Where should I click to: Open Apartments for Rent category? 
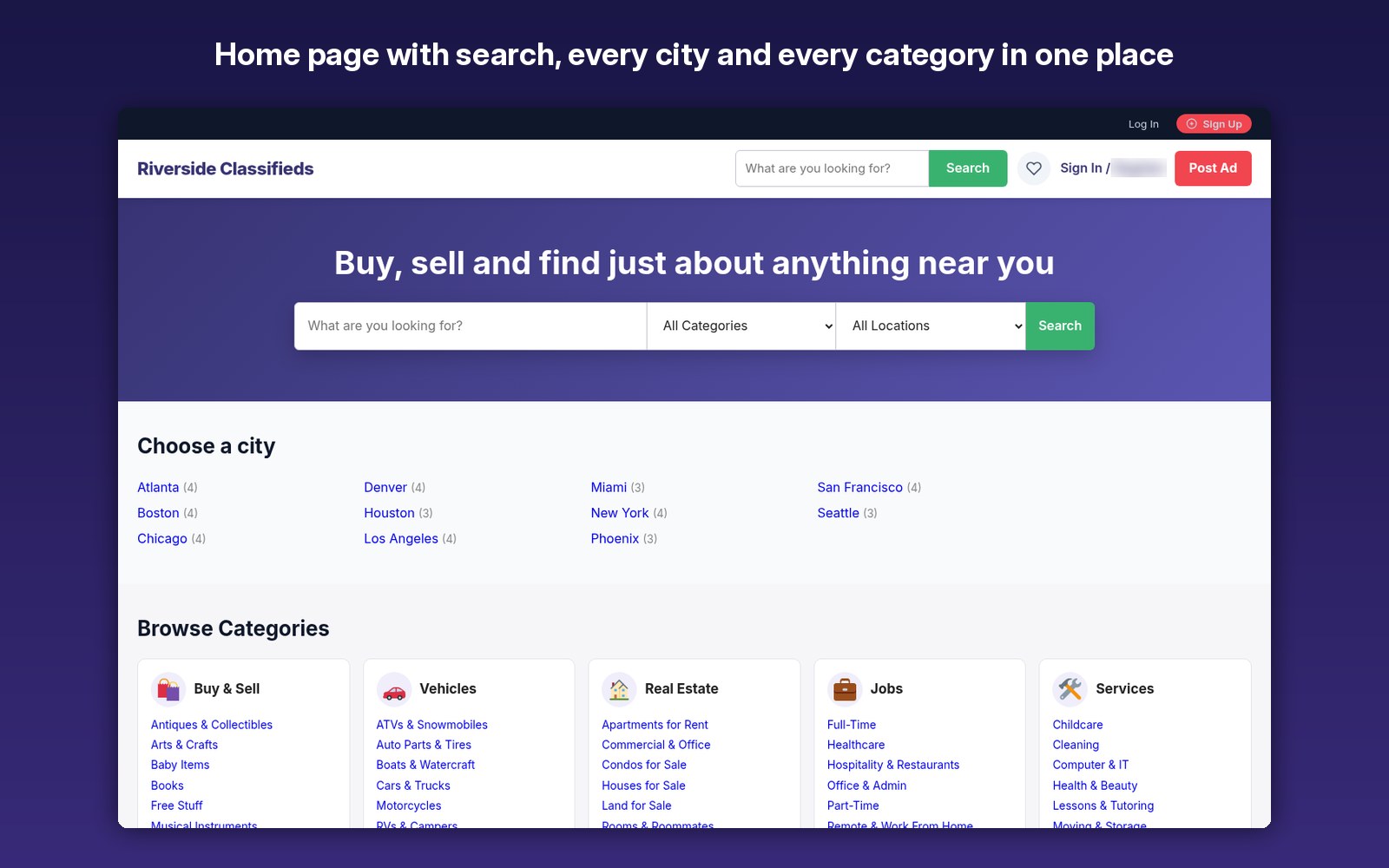(655, 725)
